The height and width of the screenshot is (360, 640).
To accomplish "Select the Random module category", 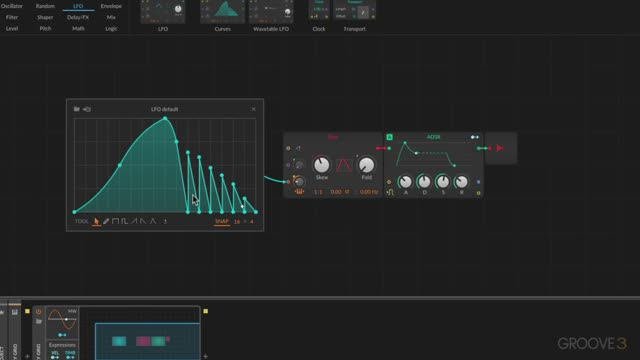I will (45, 6).
